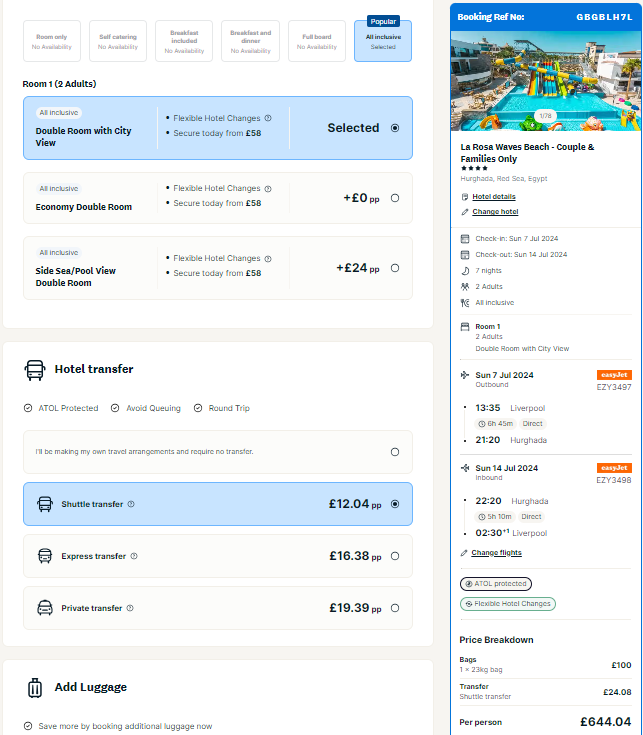Select Side Sea/Pool View Double Room option
The width and height of the screenshot is (643, 735).
tap(395, 268)
